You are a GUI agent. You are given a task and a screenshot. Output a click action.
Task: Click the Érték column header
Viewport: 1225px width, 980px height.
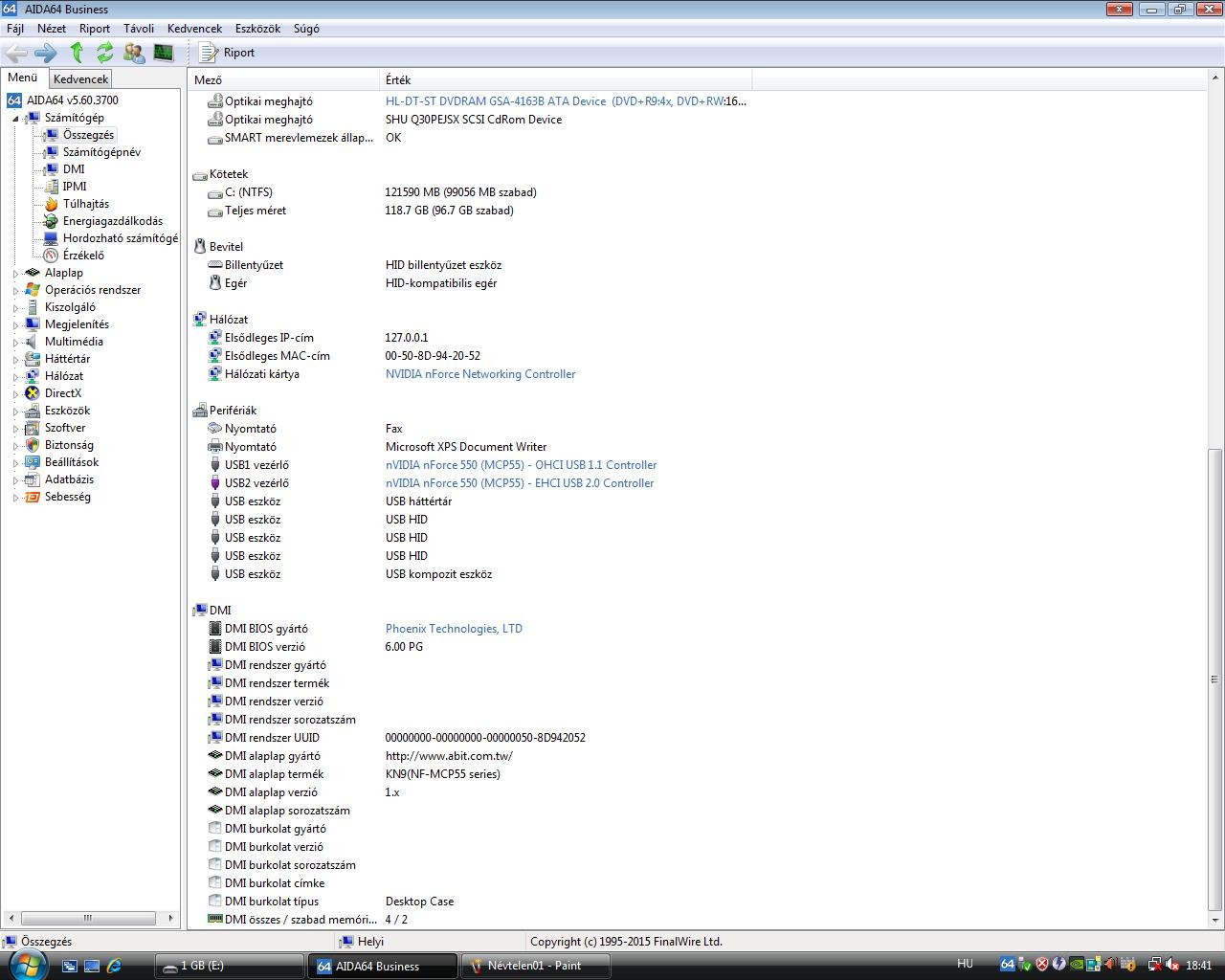pyautogui.click(x=565, y=80)
